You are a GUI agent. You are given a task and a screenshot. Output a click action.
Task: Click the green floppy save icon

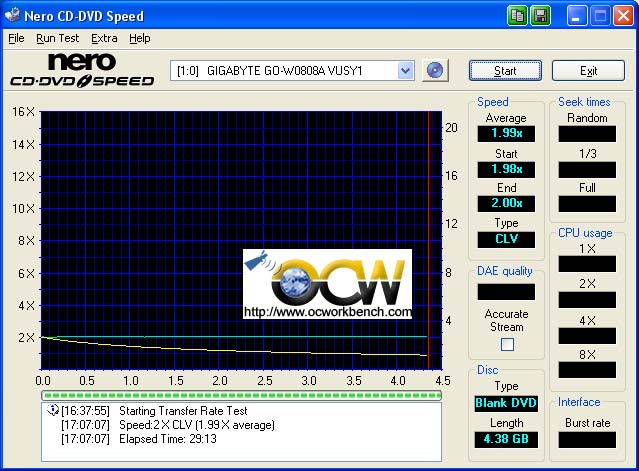point(540,16)
